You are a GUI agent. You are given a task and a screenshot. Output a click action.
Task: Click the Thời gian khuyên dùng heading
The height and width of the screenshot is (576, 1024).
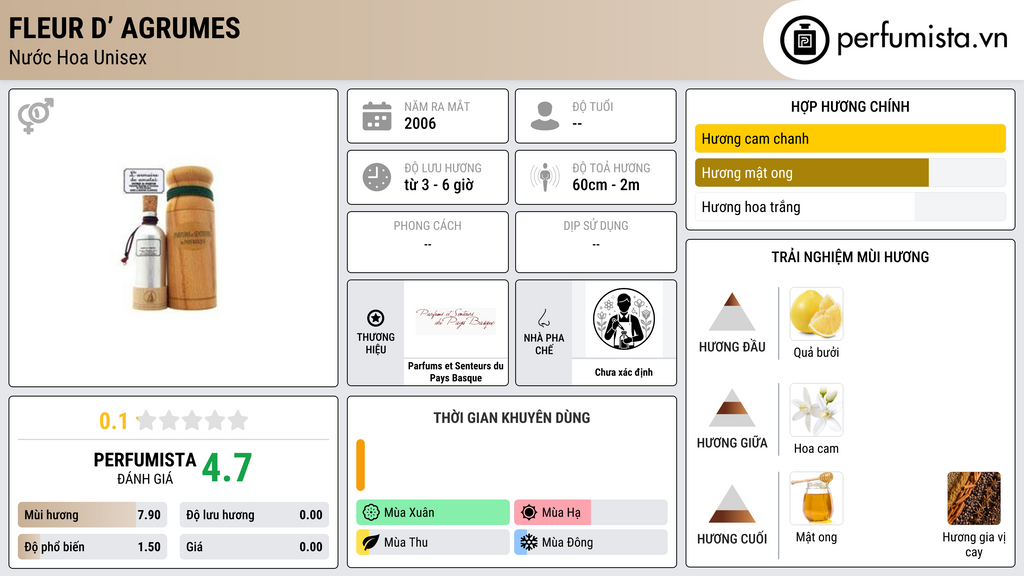click(x=512, y=418)
